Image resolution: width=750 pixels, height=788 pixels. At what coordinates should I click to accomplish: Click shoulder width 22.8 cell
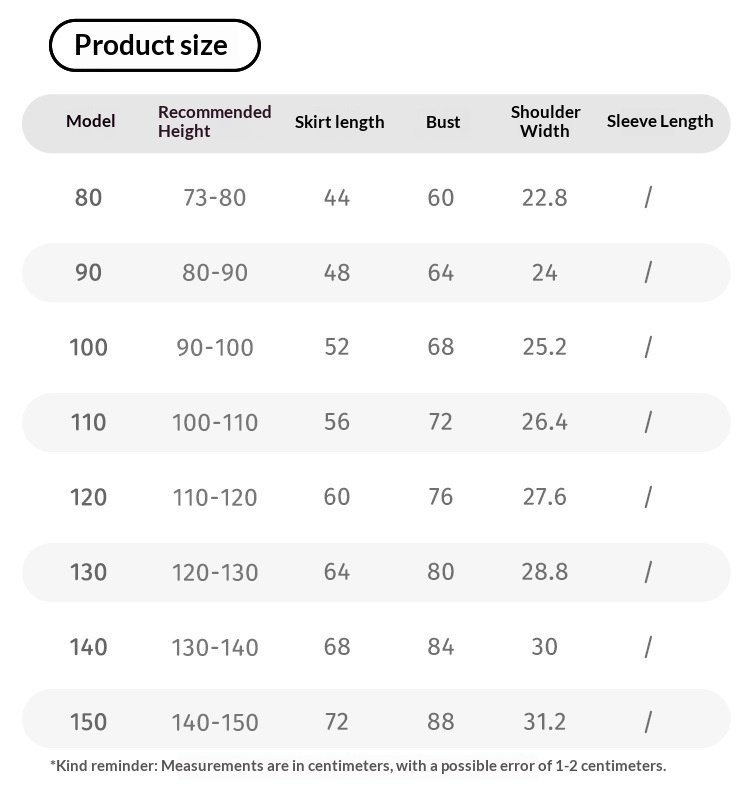coord(544,198)
